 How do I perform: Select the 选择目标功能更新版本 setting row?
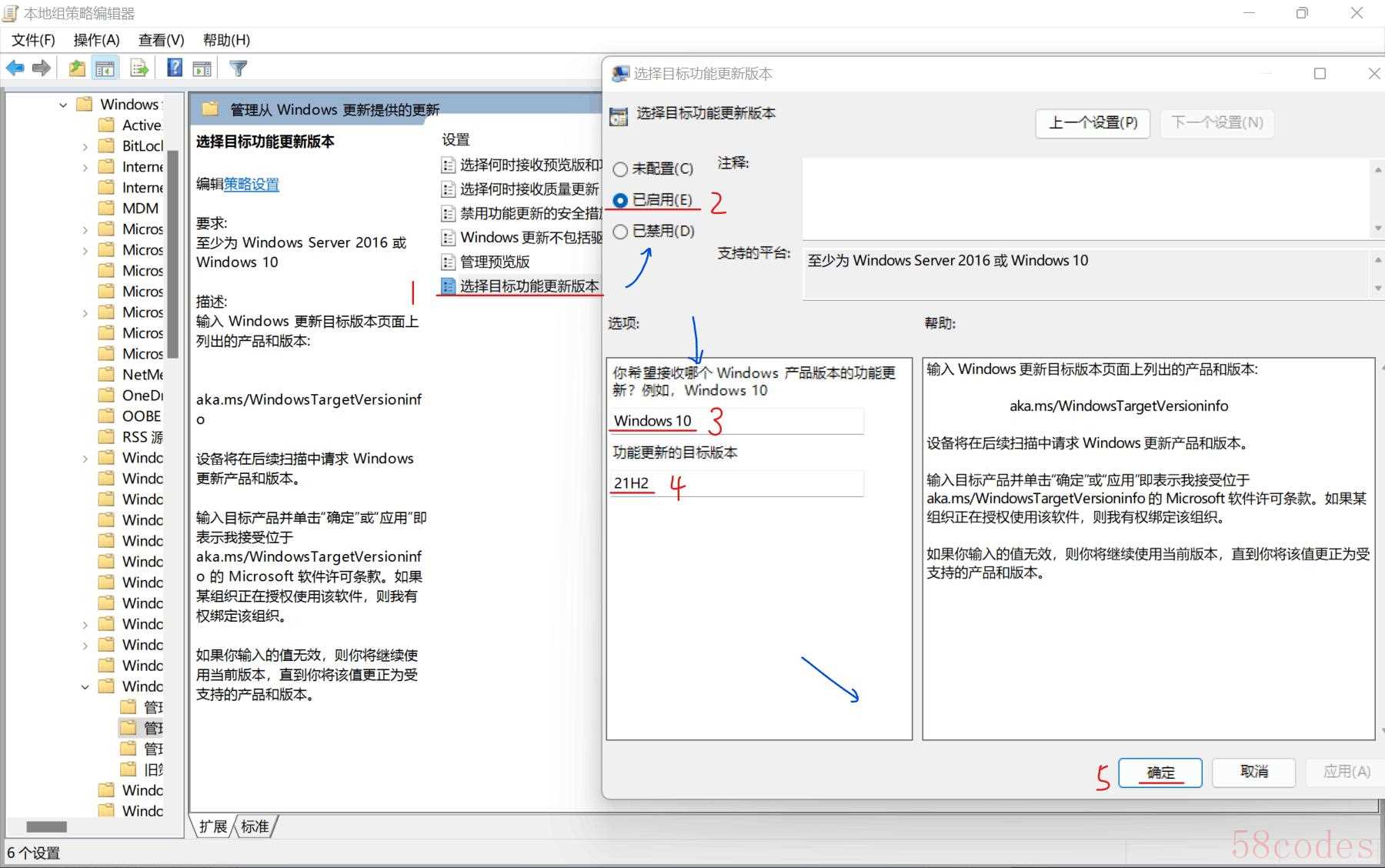(521, 286)
